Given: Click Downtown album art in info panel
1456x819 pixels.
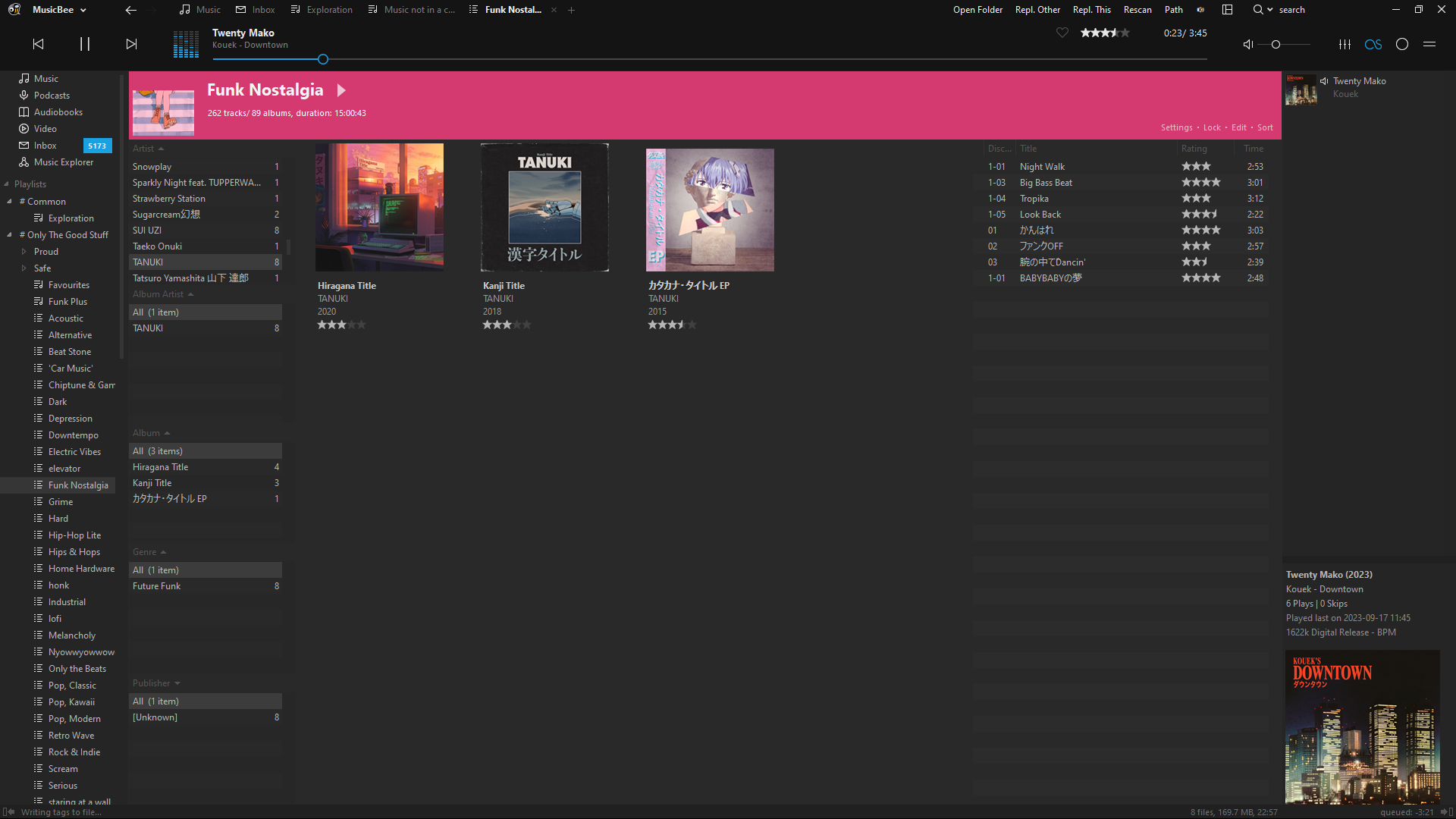Looking at the screenshot, I should point(1362,726).
